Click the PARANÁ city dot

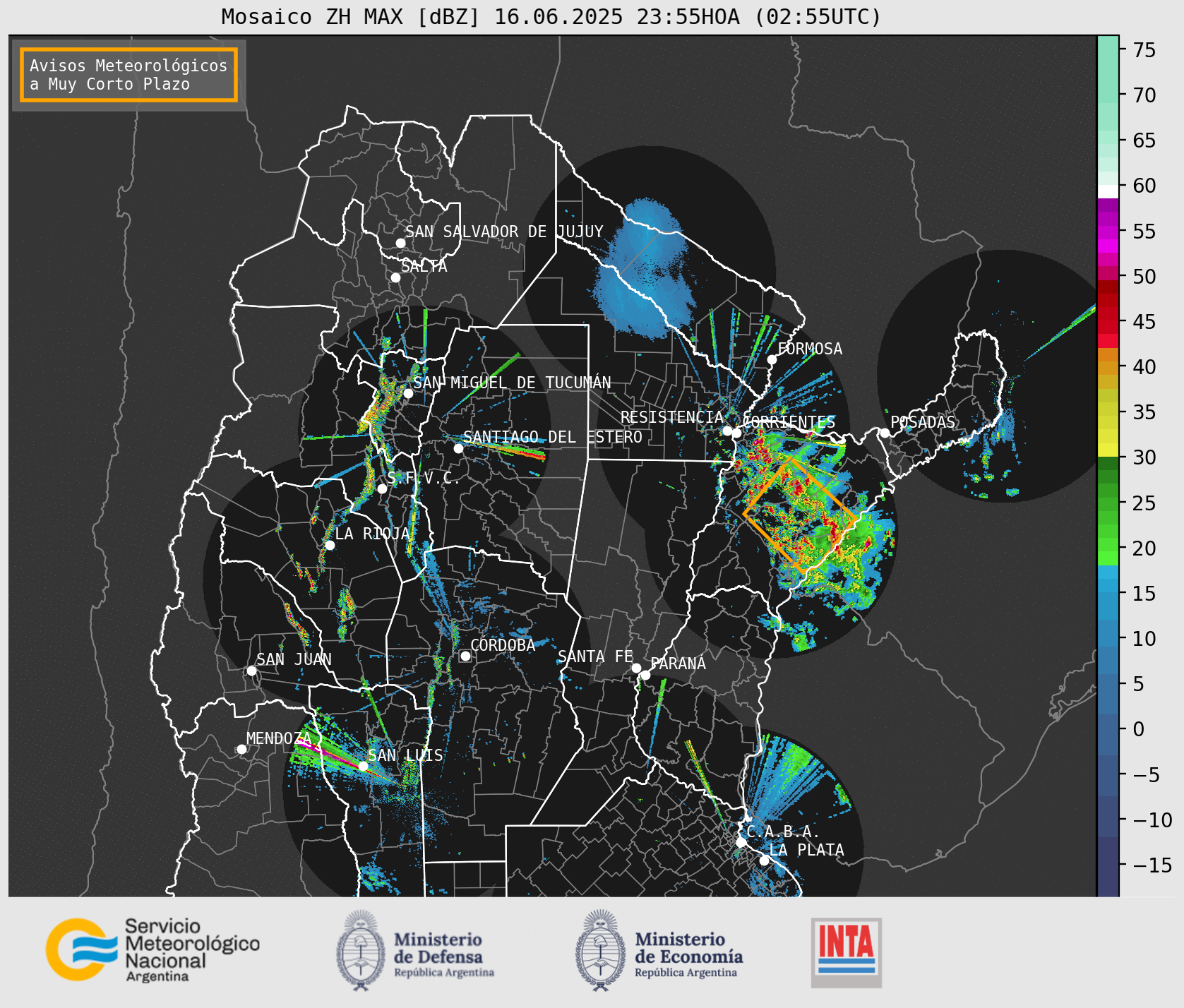645,675
